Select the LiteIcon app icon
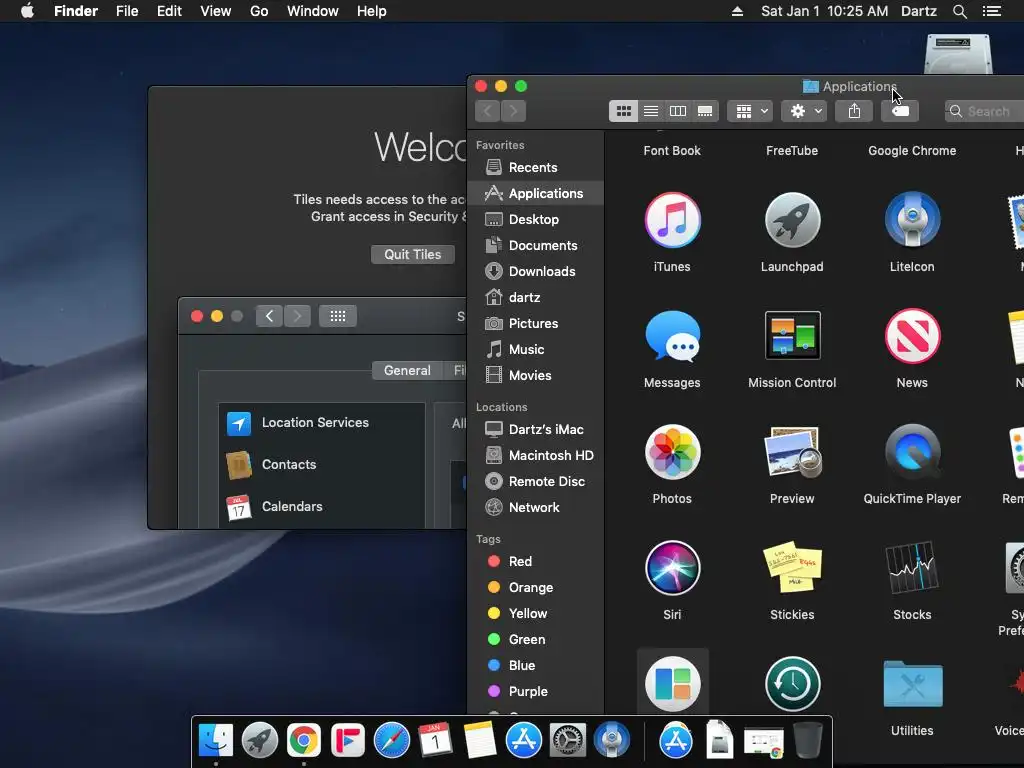 click(912, 220)
